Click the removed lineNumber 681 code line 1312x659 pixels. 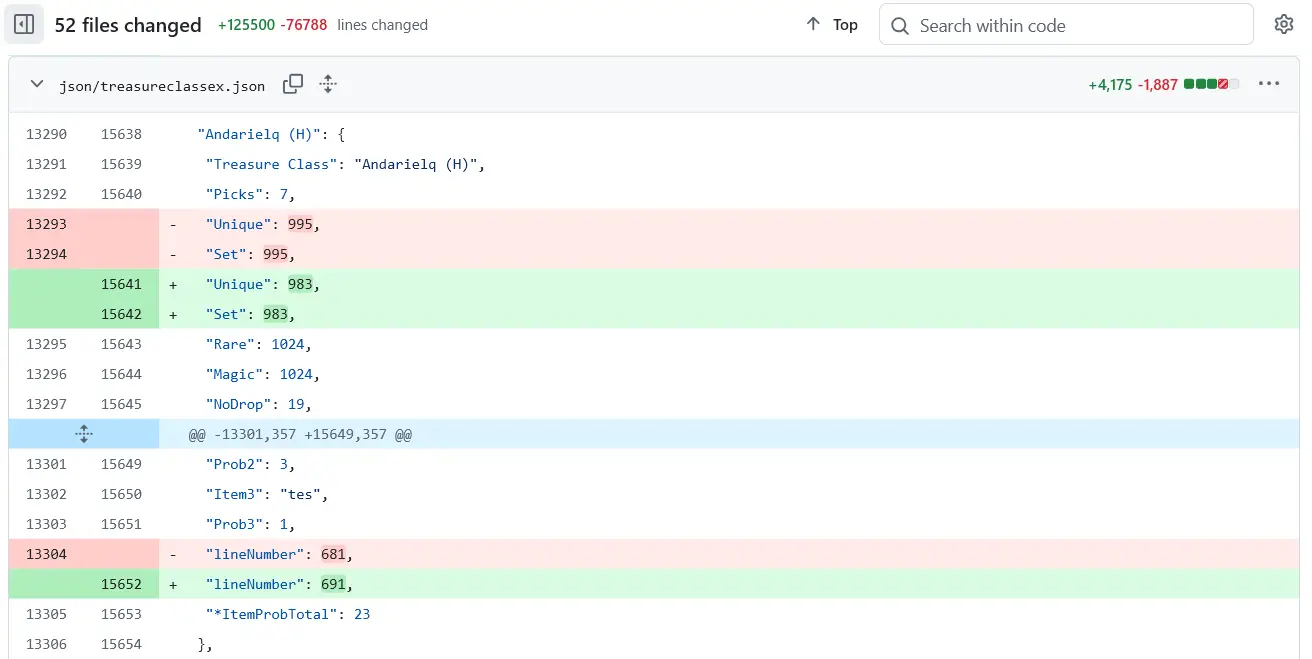tap(279, 554)
